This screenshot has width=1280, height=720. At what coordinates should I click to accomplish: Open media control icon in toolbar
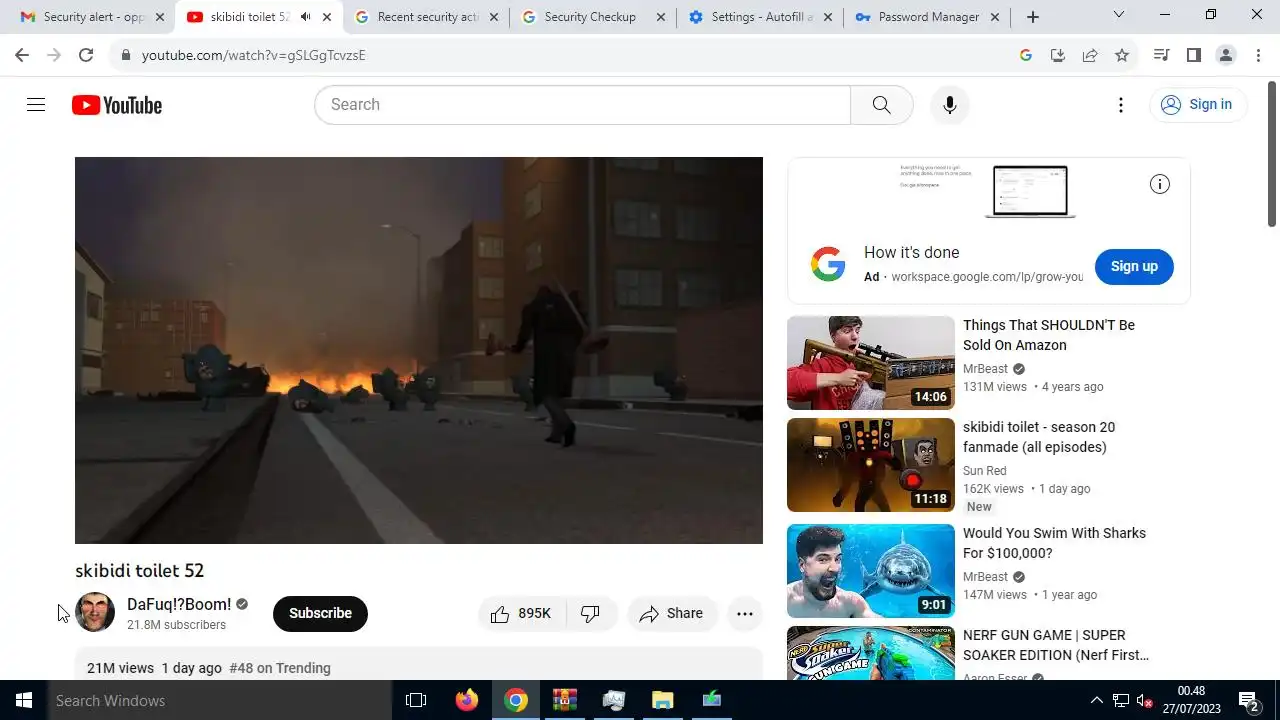coord(1161,55)
